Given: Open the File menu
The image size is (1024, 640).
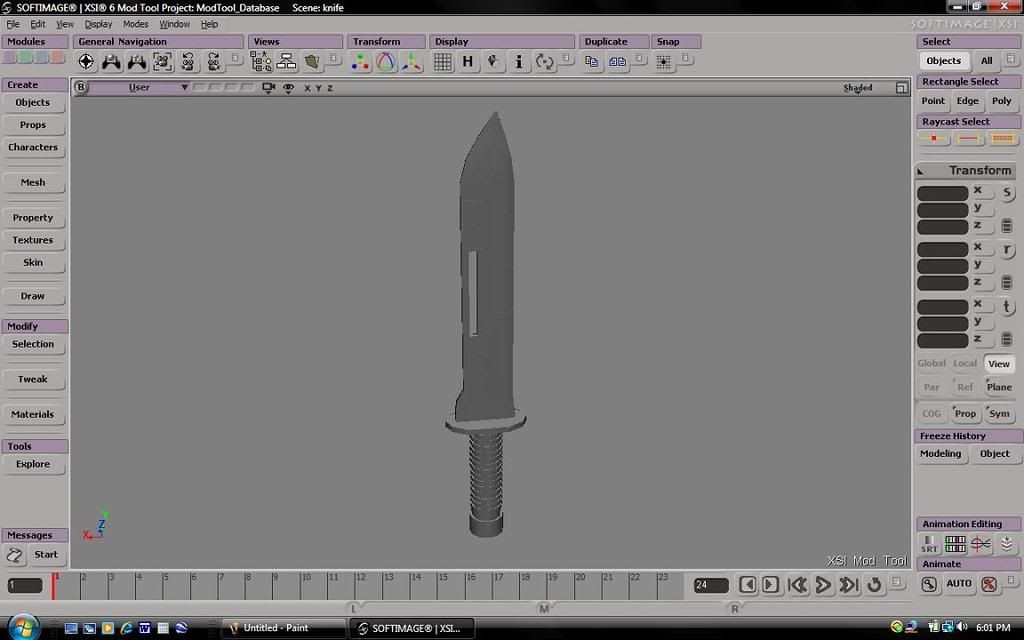Looking at the screenshot, I should point(13,24).
